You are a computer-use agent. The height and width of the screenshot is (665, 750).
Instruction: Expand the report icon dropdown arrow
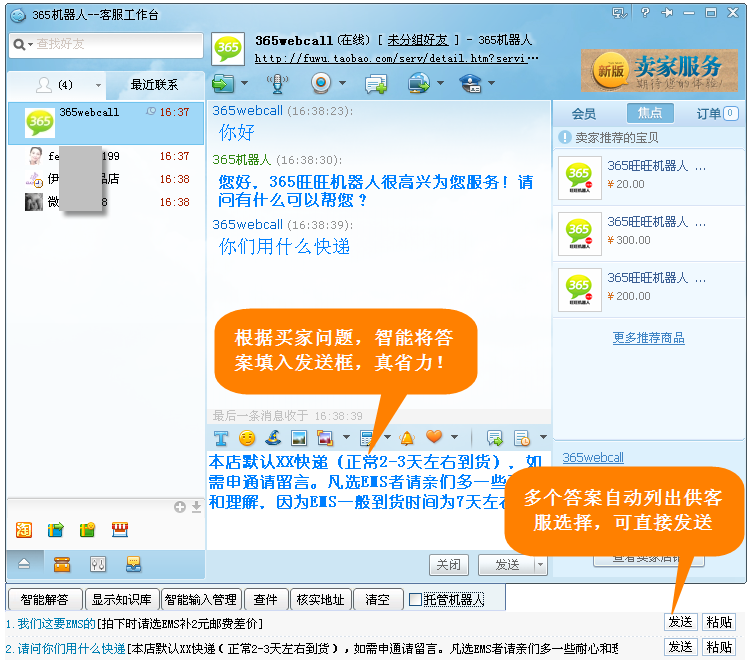[491, 83]
